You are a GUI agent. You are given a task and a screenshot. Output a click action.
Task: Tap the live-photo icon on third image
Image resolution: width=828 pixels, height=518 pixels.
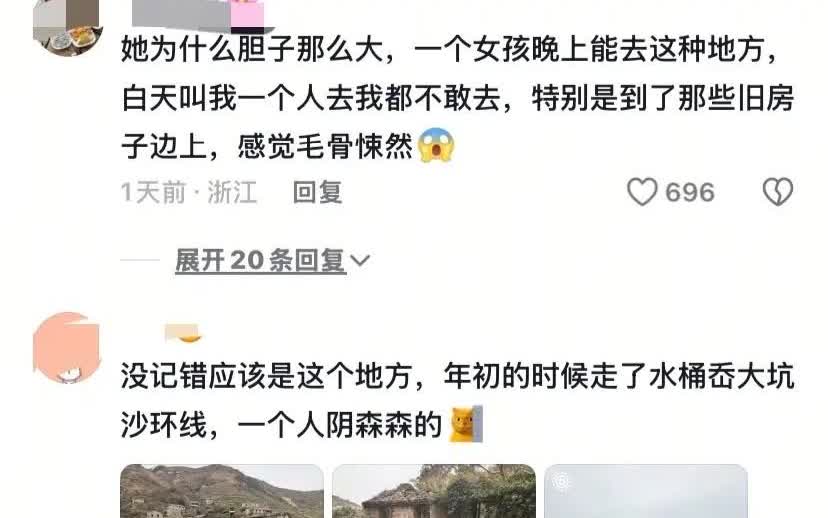562,481
